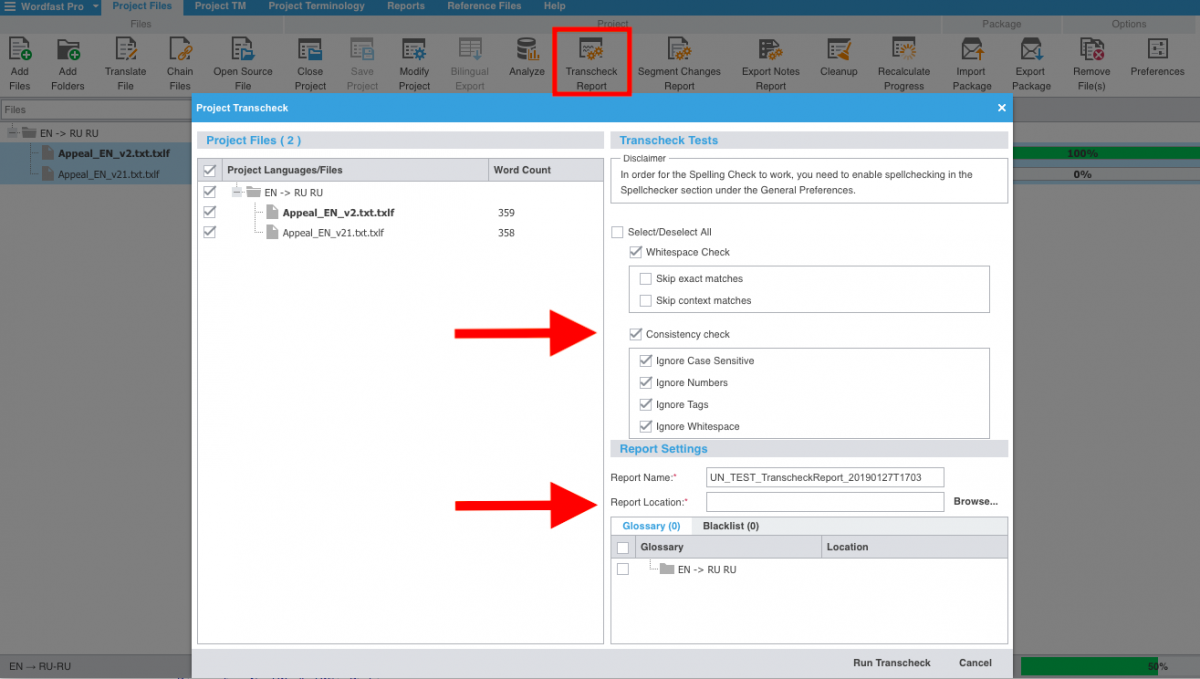The width and height of the screenshot is (1200, 679).
Task: Collapse EN -> RU RU in Files panel
Action: coord(13,133)
